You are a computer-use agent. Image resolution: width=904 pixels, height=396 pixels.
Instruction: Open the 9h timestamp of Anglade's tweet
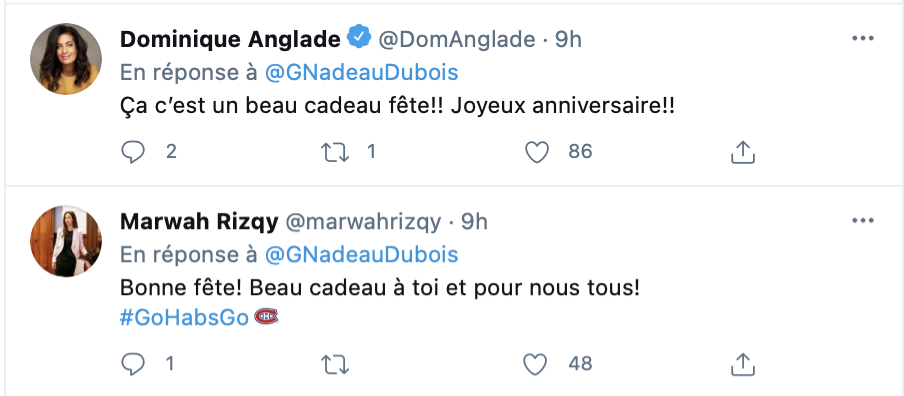click(568, 39)
